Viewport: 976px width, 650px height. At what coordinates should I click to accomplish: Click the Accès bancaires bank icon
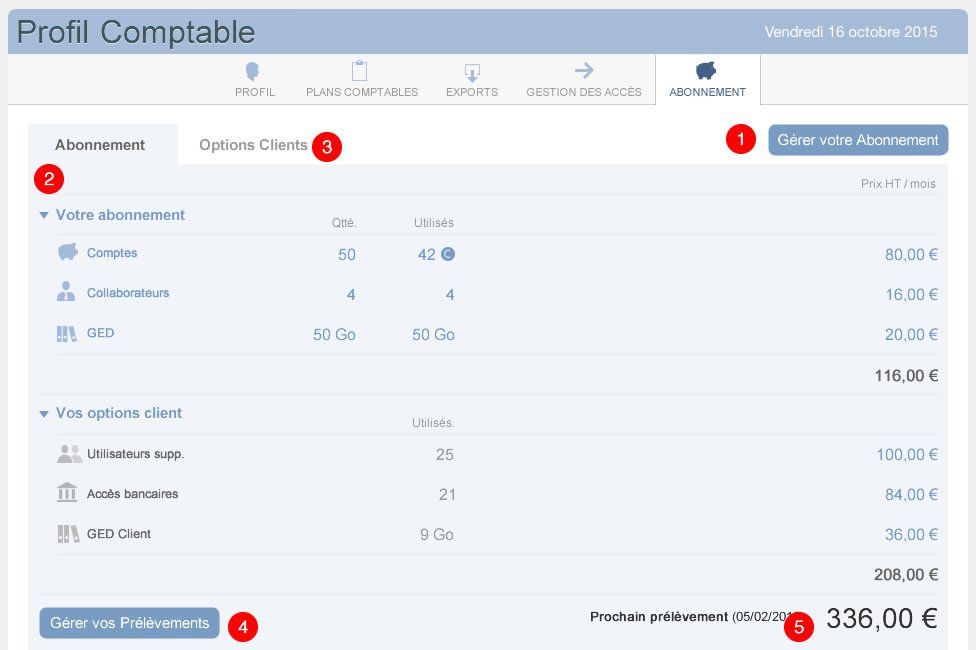tap(67, 493)
